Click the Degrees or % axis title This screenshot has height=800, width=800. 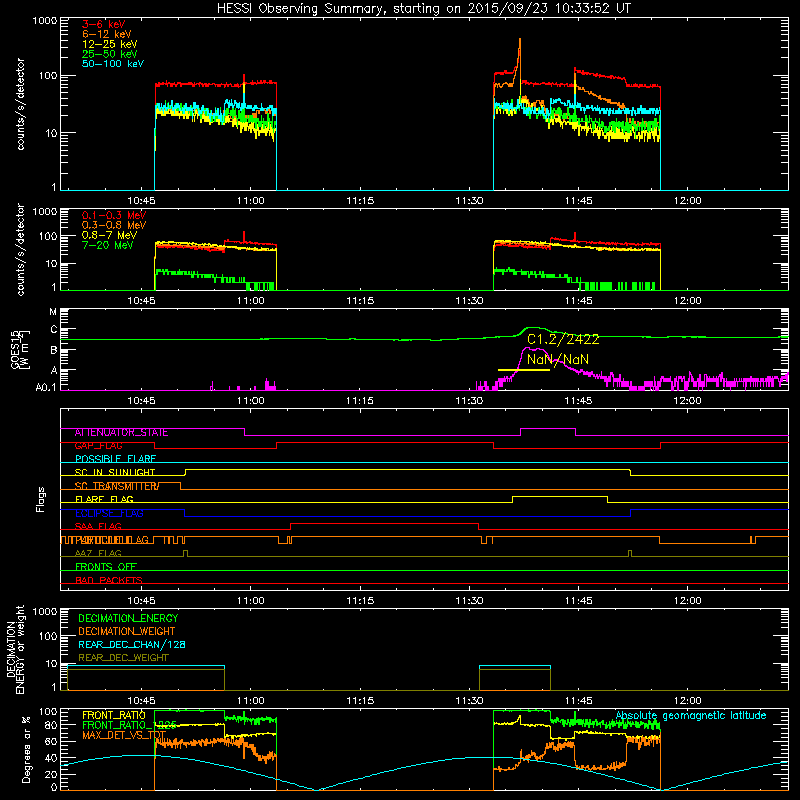pyautogui.click(x=26, y=749)
